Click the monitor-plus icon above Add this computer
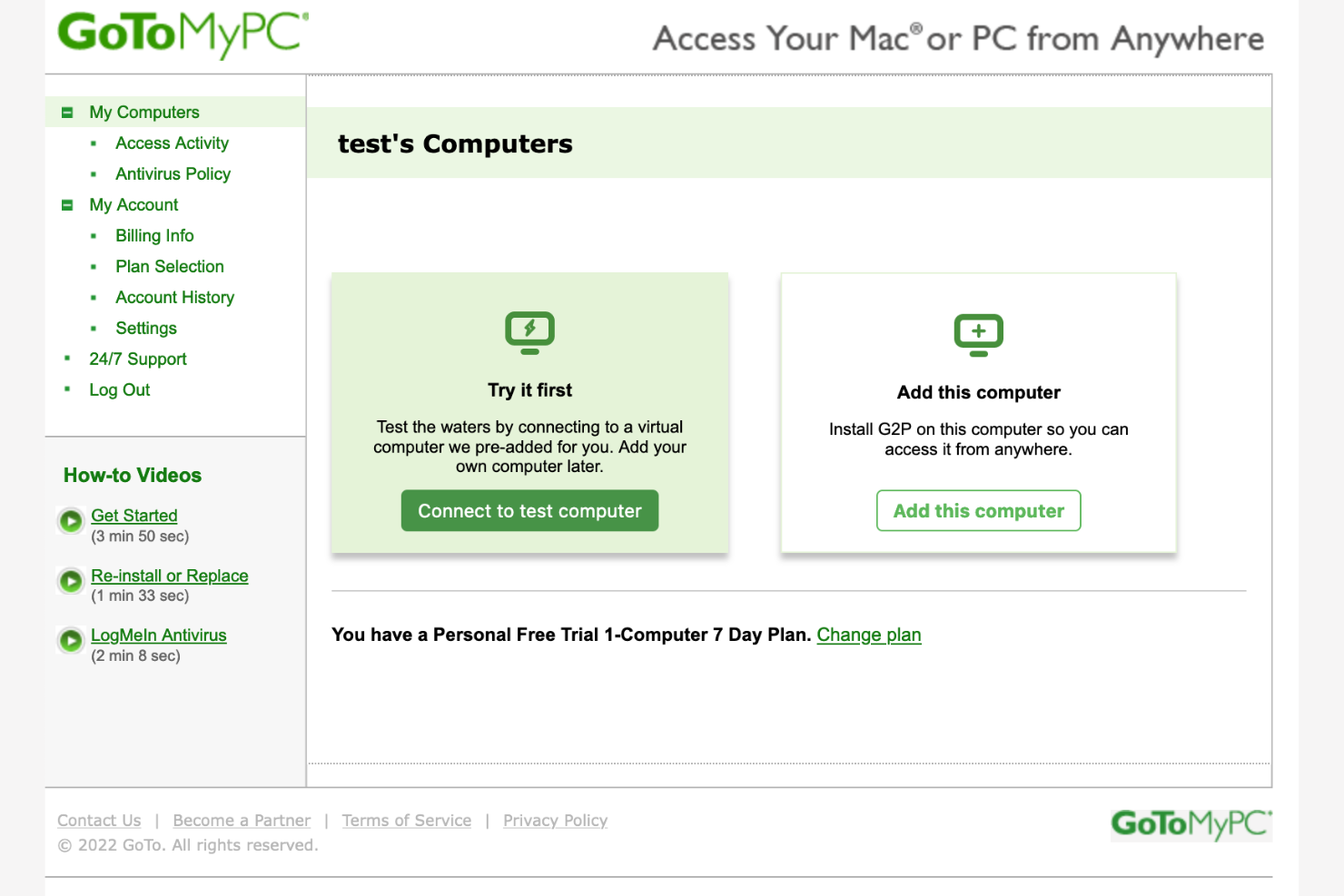Viewport: 1344px width, 896px height. tap(978, 333)
